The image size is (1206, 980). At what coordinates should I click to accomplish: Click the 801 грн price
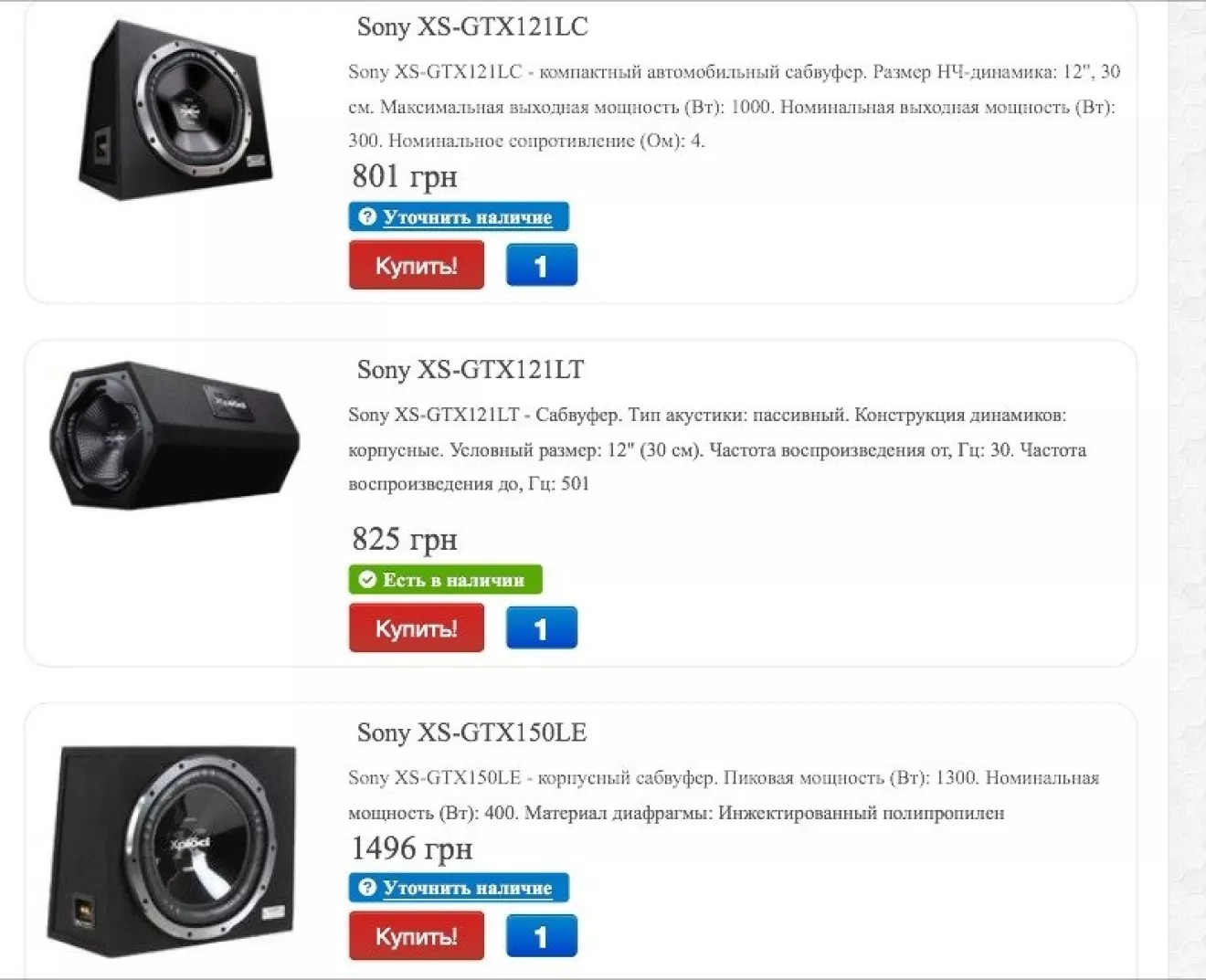click(x=405, y=175)
